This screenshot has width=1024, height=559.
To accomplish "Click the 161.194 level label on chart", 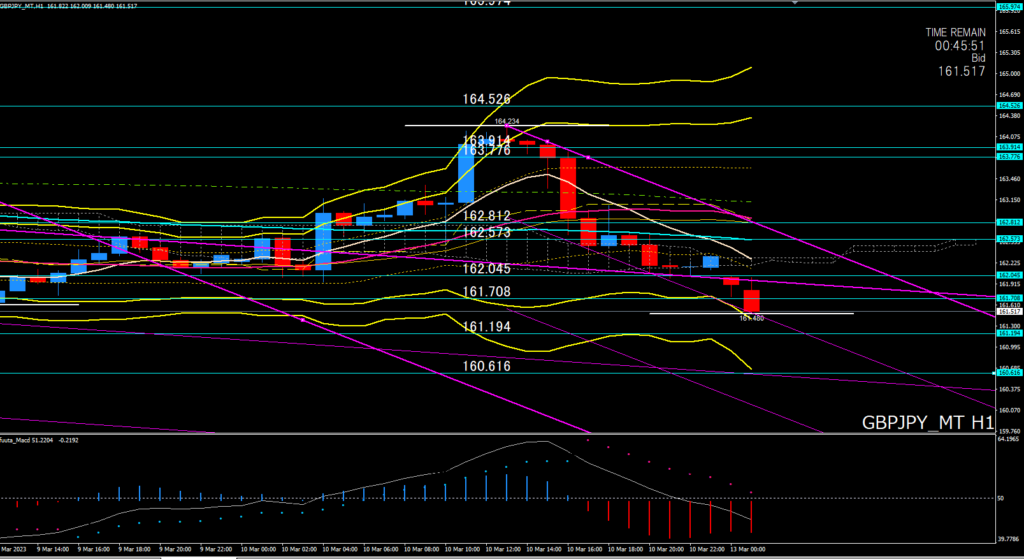I will pyautogui.click(x=487, y=327).
